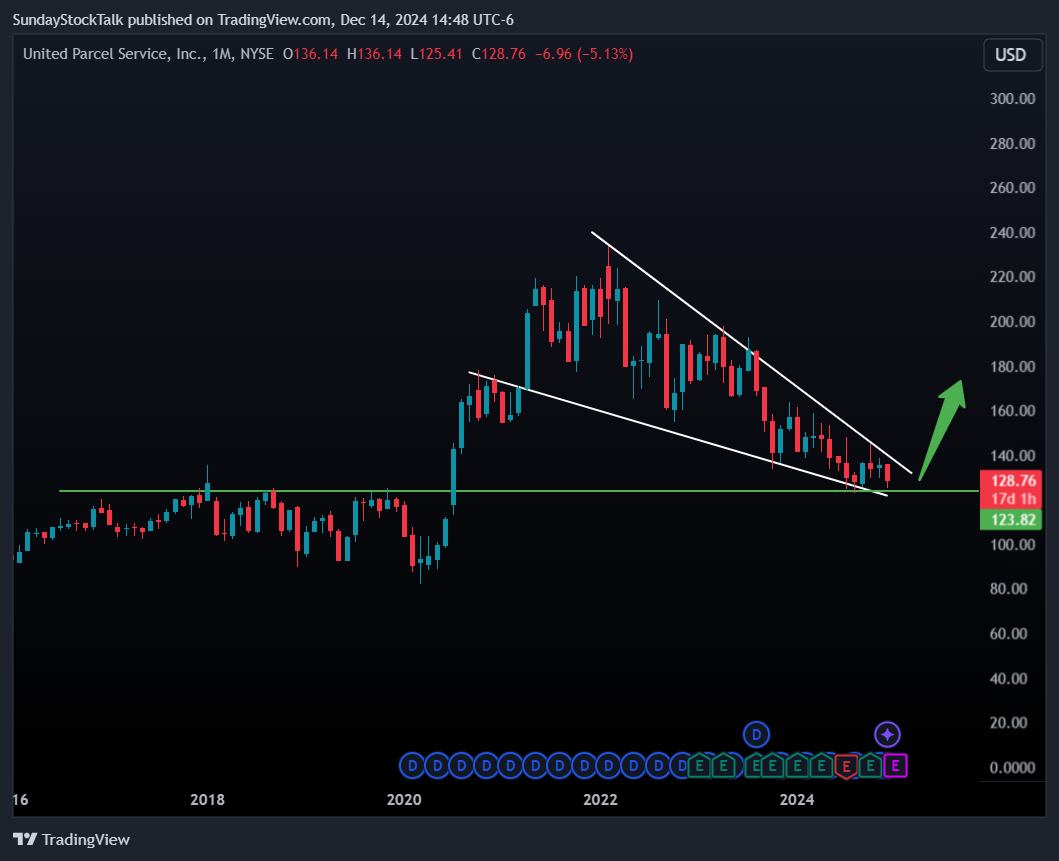Click the open value O136.14
1059x861 pixels.
point(310,54)
